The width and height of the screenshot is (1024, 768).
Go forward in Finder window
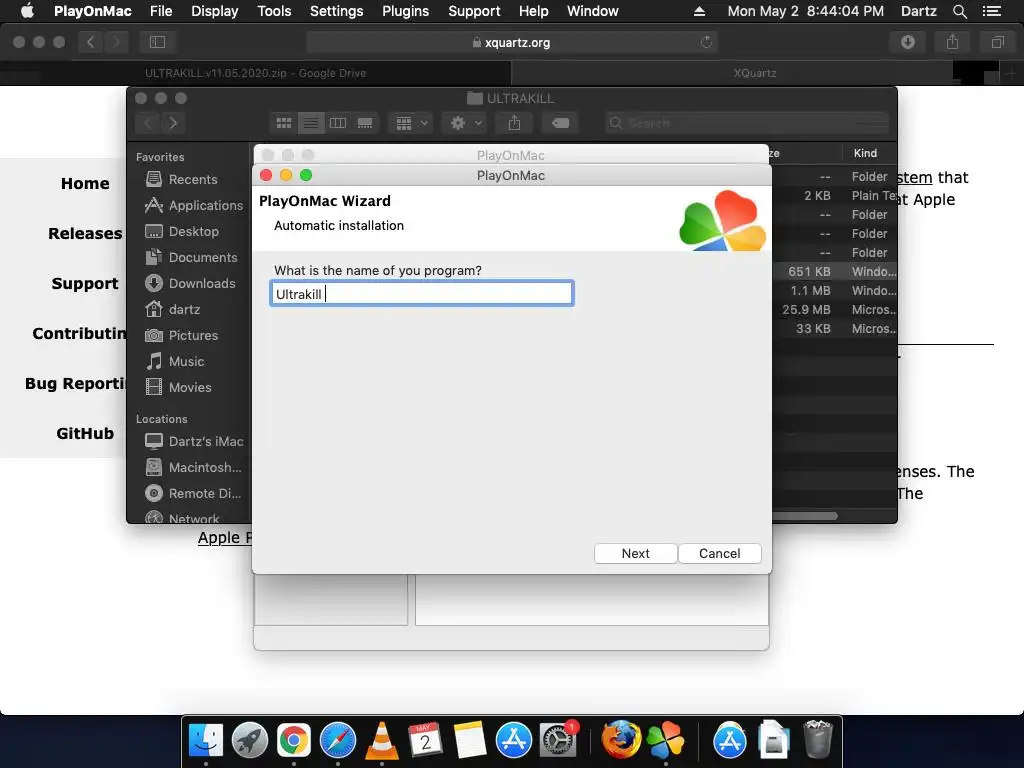(x=173, y=123)
